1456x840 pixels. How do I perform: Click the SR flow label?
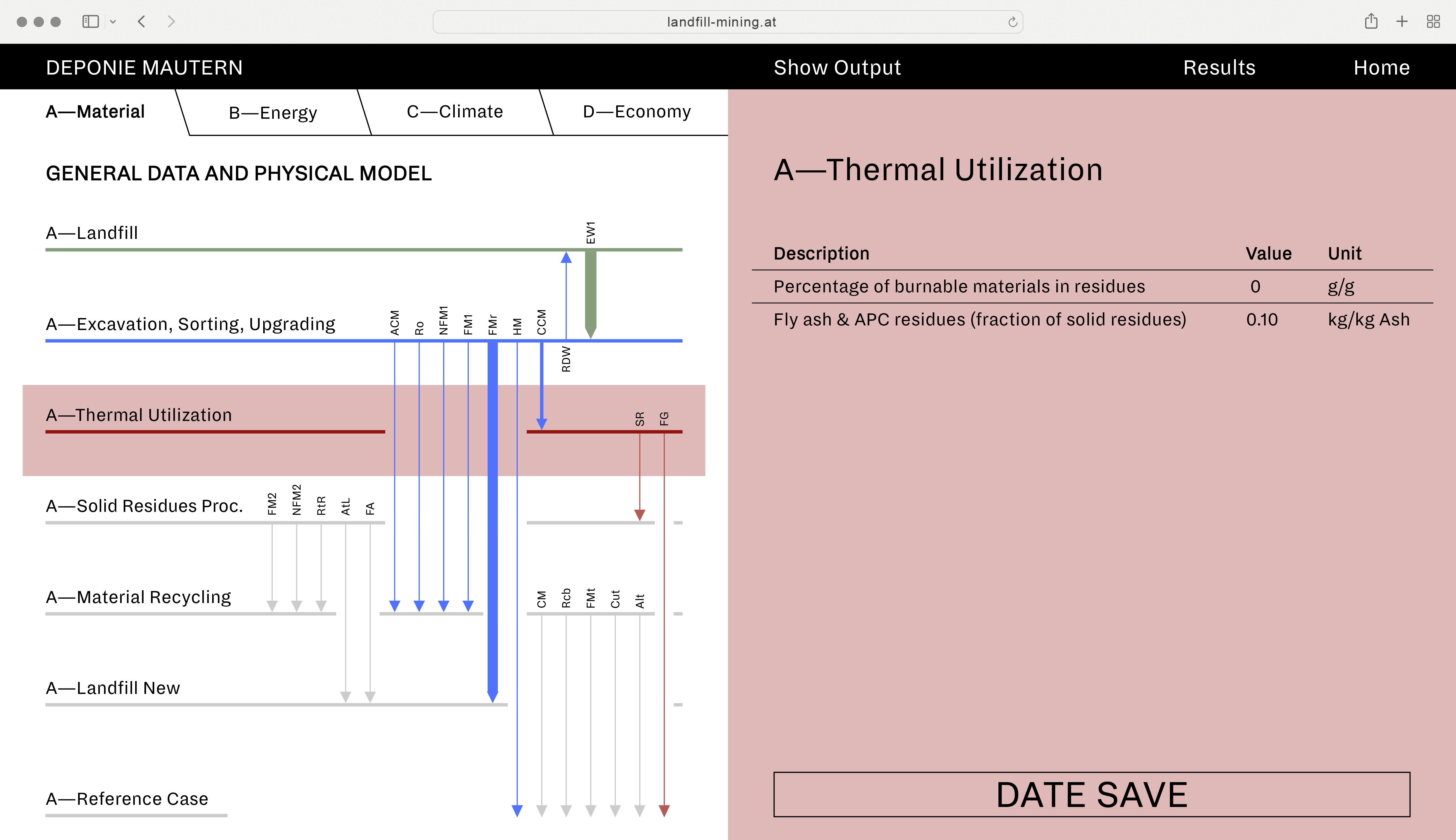tap(640, 419)
